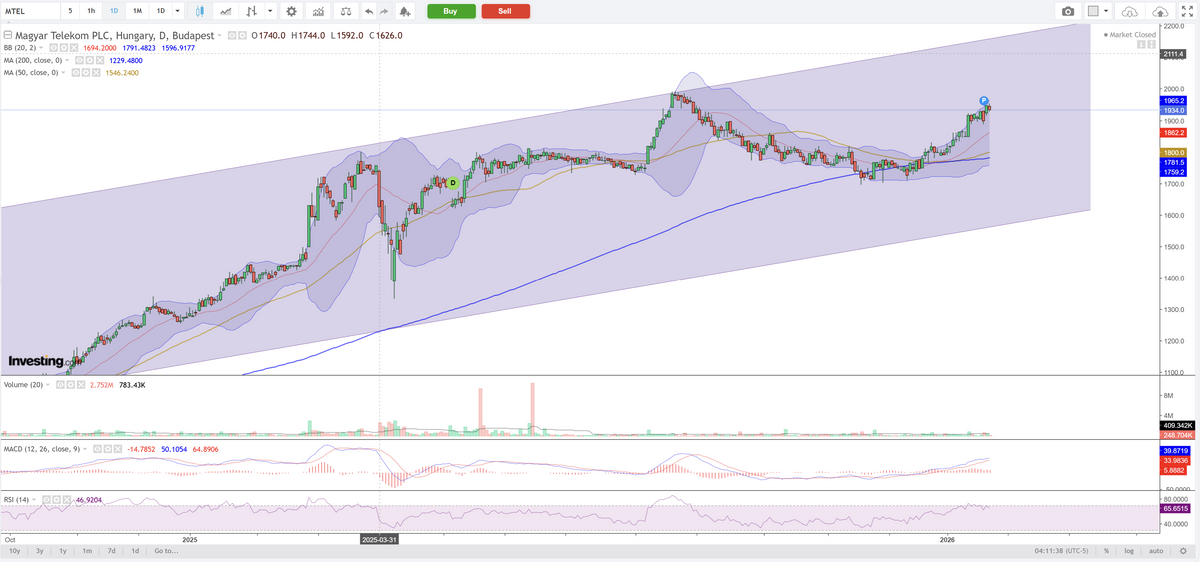
Task: Select the 3y date range
Action: coord(39,551)
